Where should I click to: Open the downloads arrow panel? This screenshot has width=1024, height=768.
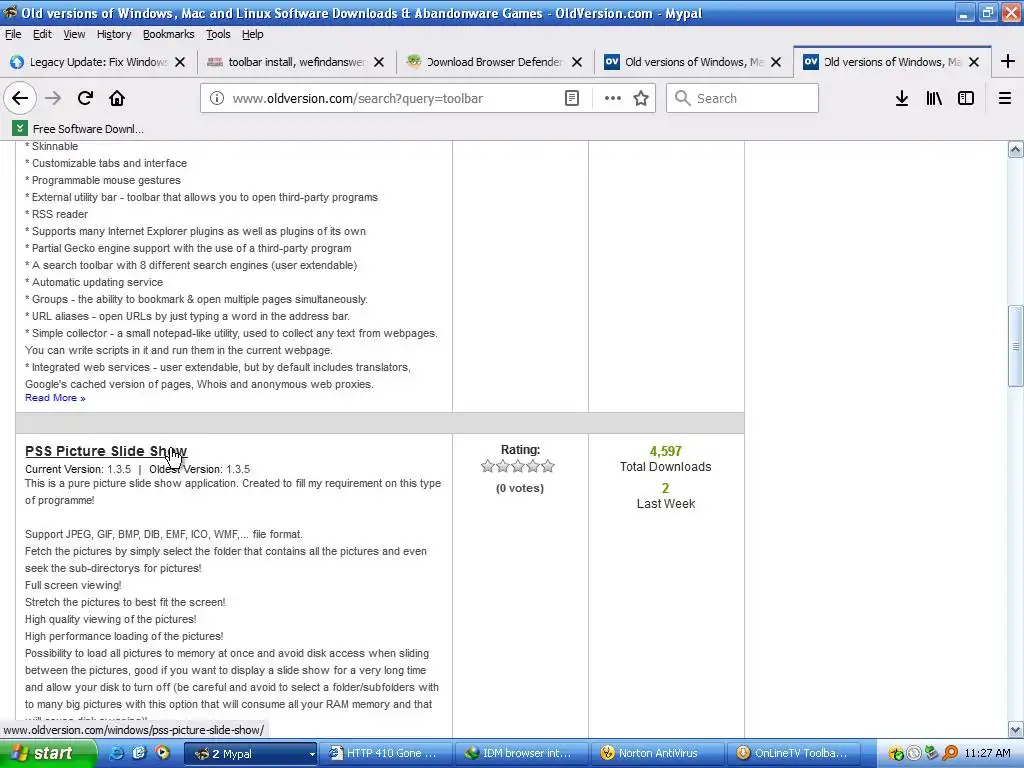pyautogui.click(x=902, y=98)
